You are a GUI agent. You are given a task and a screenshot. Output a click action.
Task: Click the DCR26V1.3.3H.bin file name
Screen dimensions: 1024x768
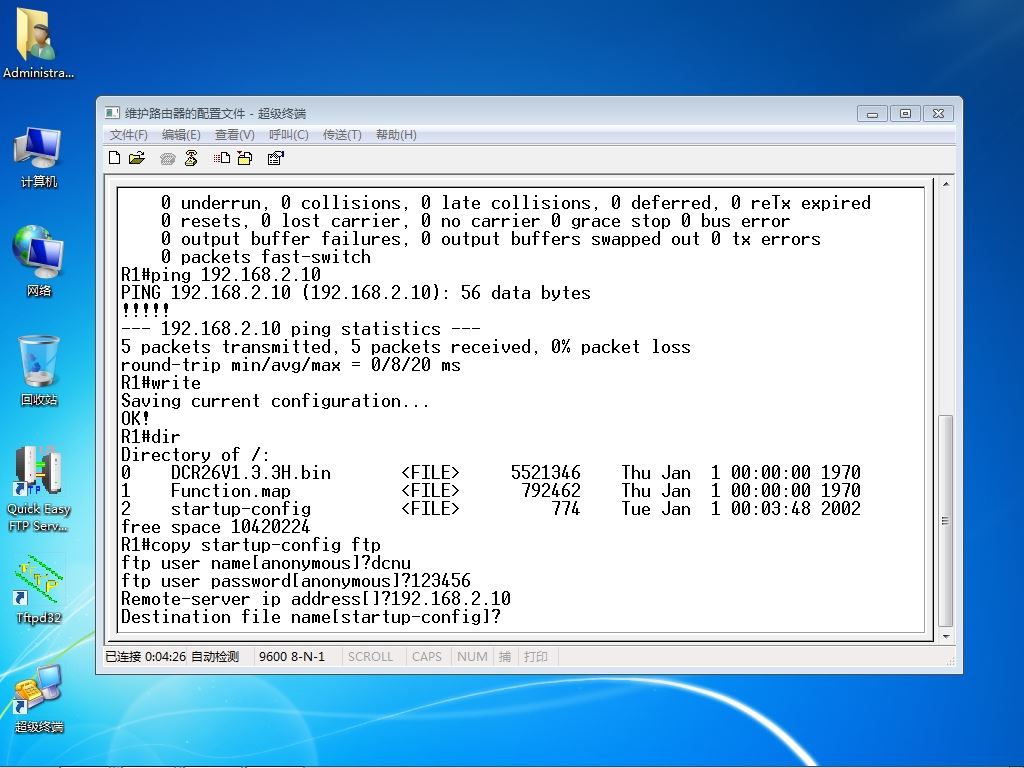(251, 472)
